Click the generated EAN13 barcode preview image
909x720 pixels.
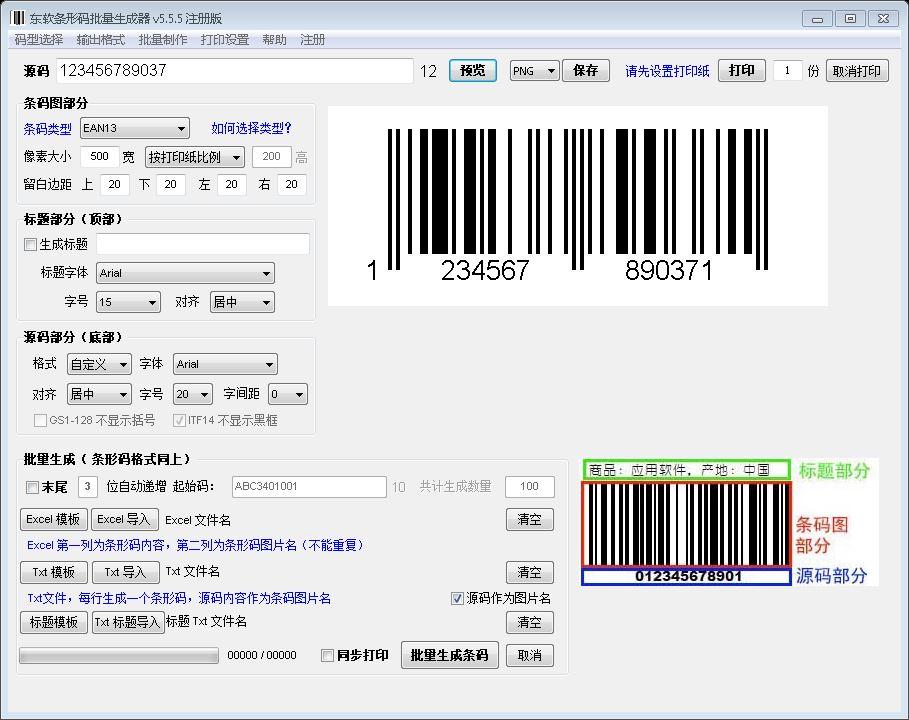[577, 206]
